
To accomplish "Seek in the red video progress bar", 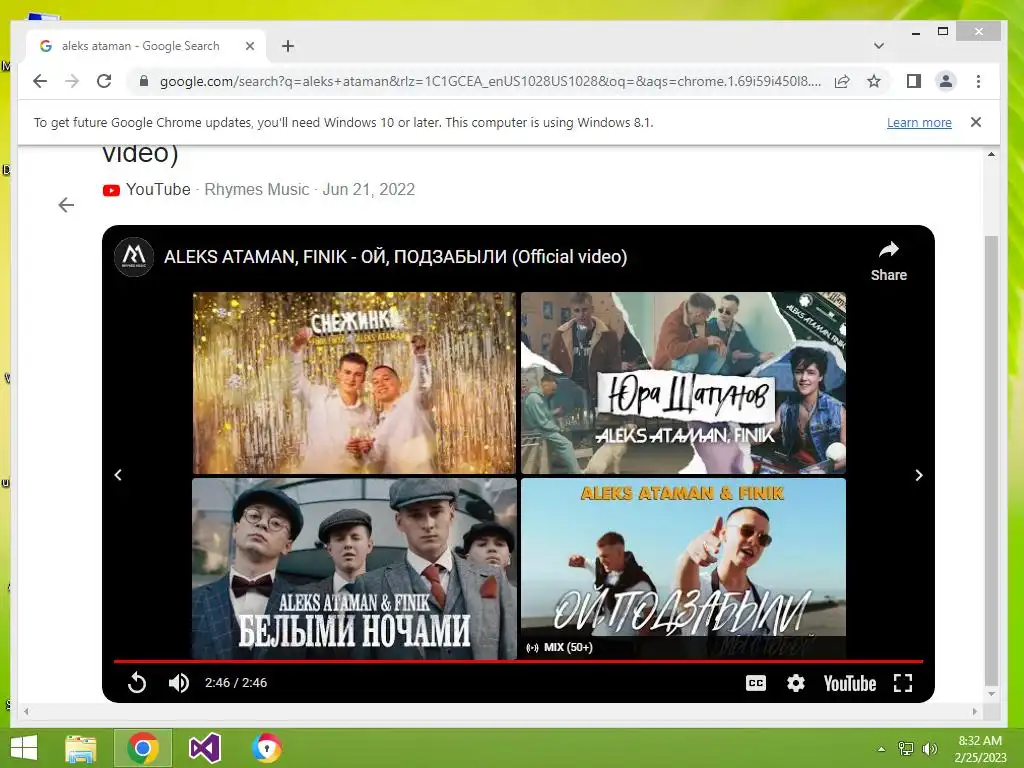I will 518,662.
